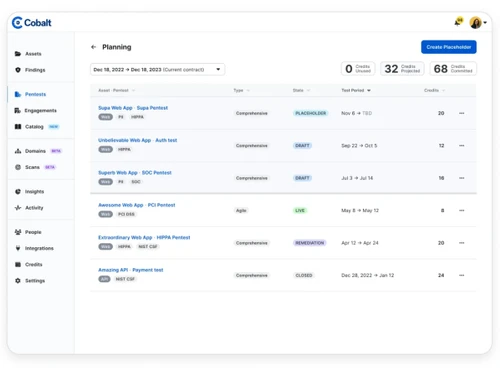Open more options for Supa Pentest row
The height and width of the screenshot is (375, 500).
point(462,113)
